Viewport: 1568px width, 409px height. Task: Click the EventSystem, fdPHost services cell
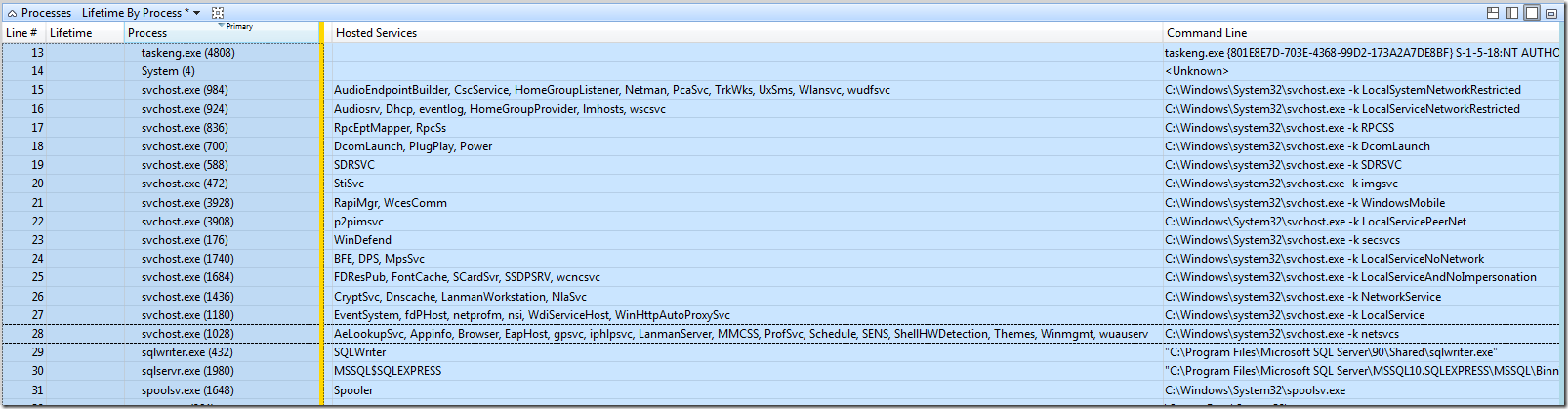532,315
